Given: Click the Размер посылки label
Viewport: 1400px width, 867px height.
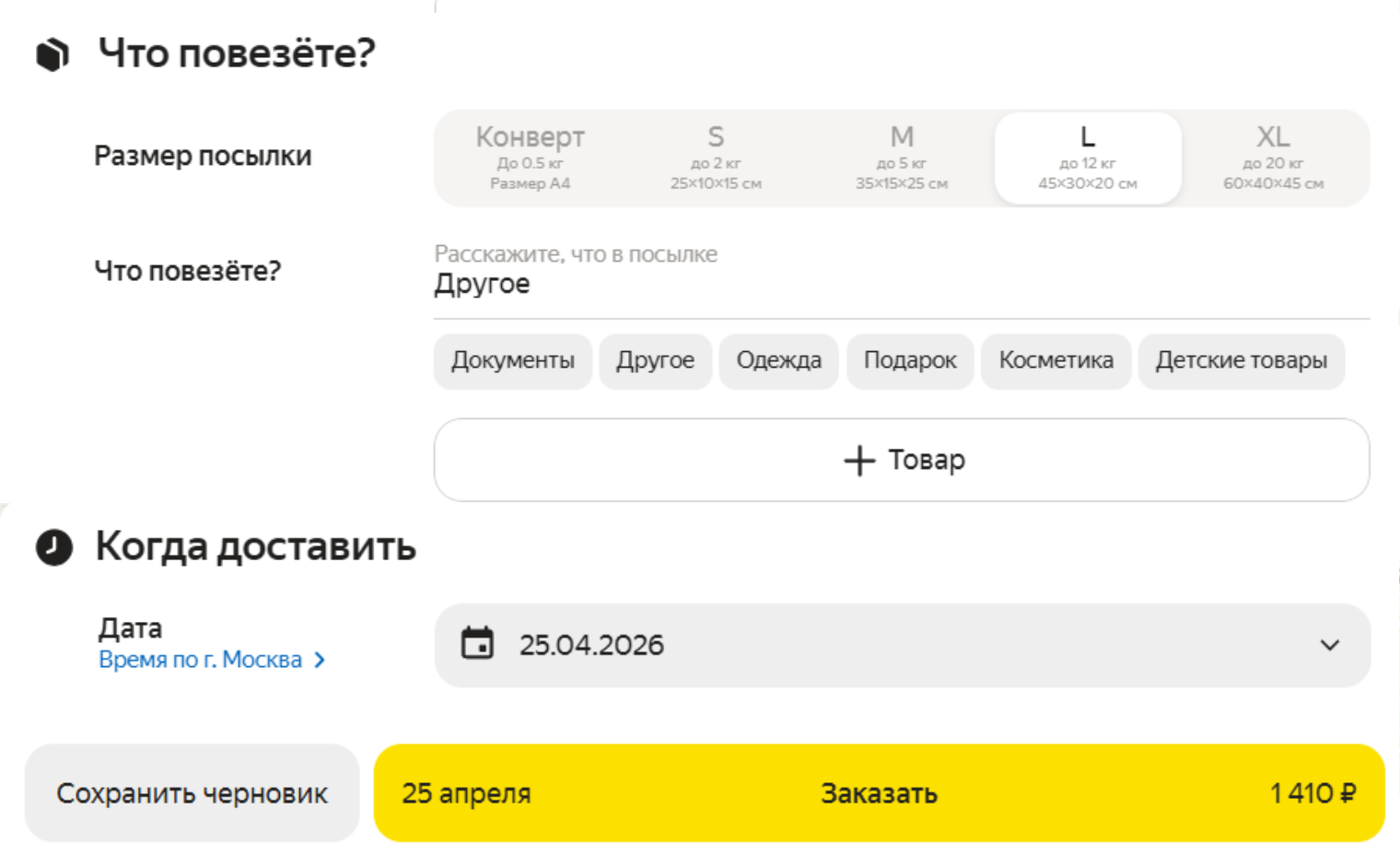Looking at the screenshot, I should (203, 157).
